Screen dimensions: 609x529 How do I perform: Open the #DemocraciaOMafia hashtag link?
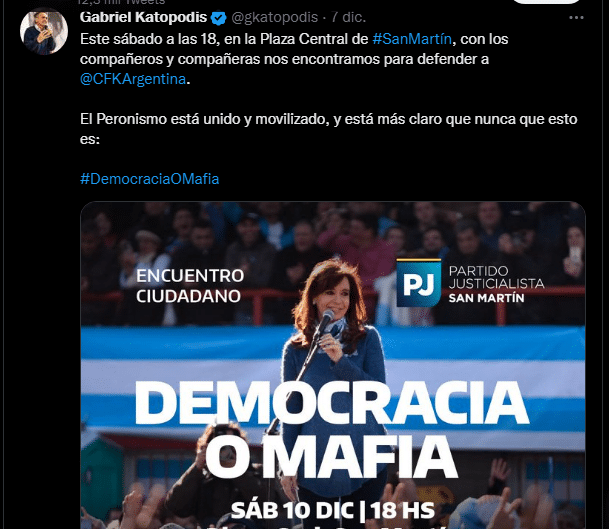(x=150, y=179)
